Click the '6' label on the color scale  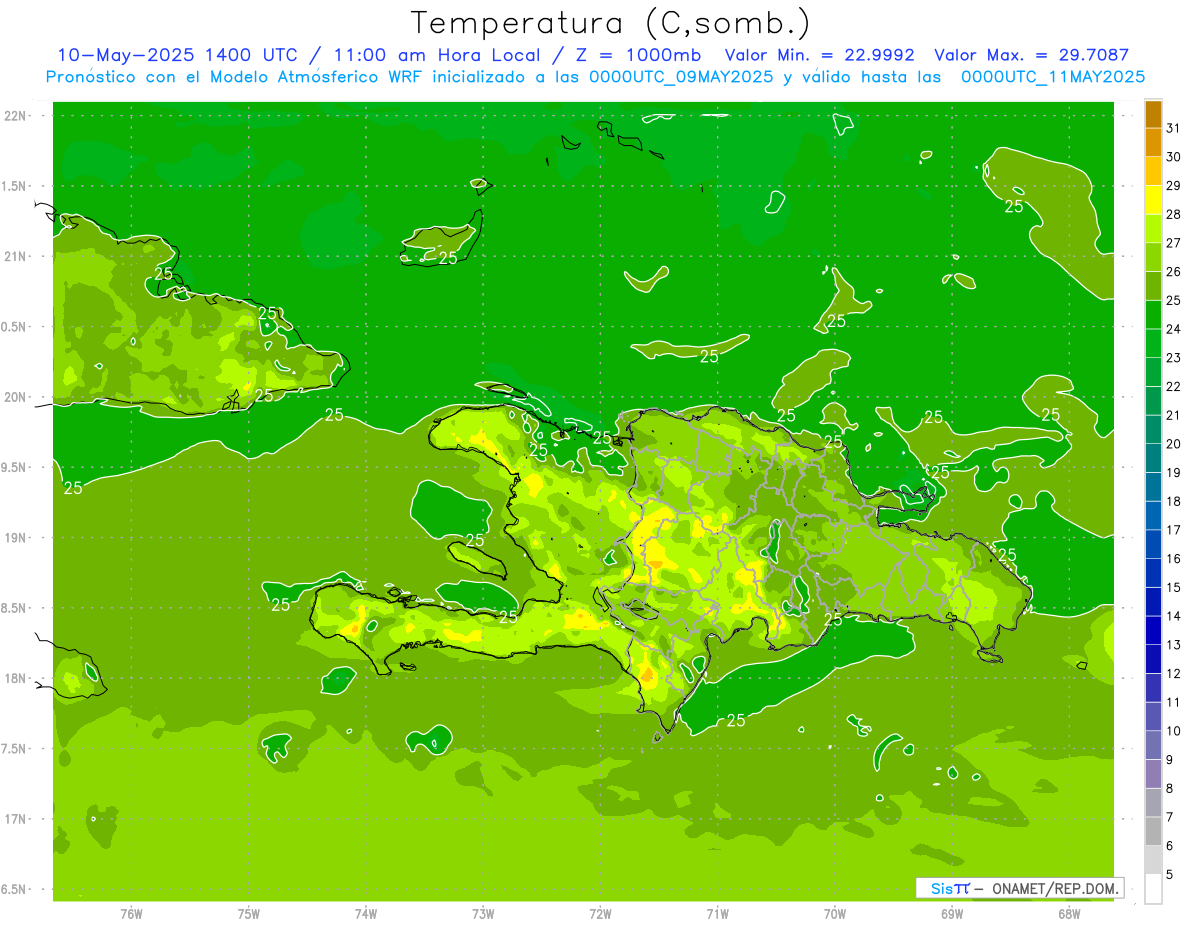(x=1170, y=846)
